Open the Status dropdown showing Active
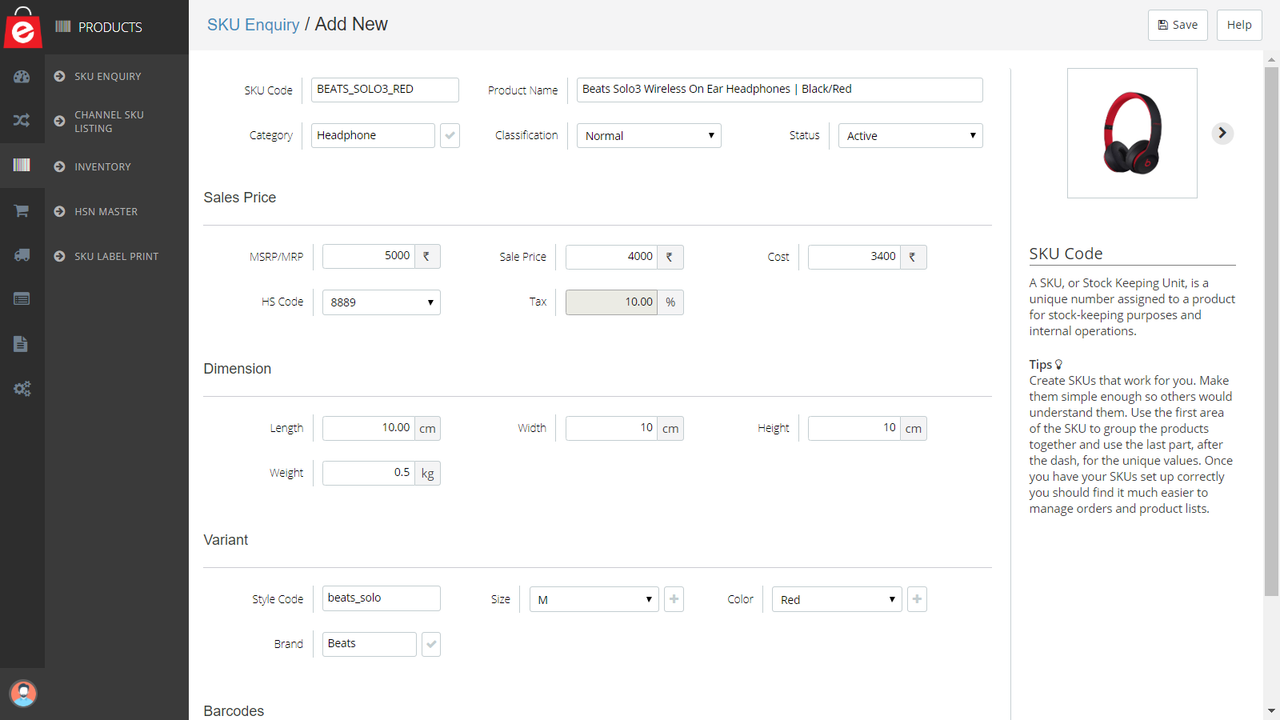 (x=910, y=135)
